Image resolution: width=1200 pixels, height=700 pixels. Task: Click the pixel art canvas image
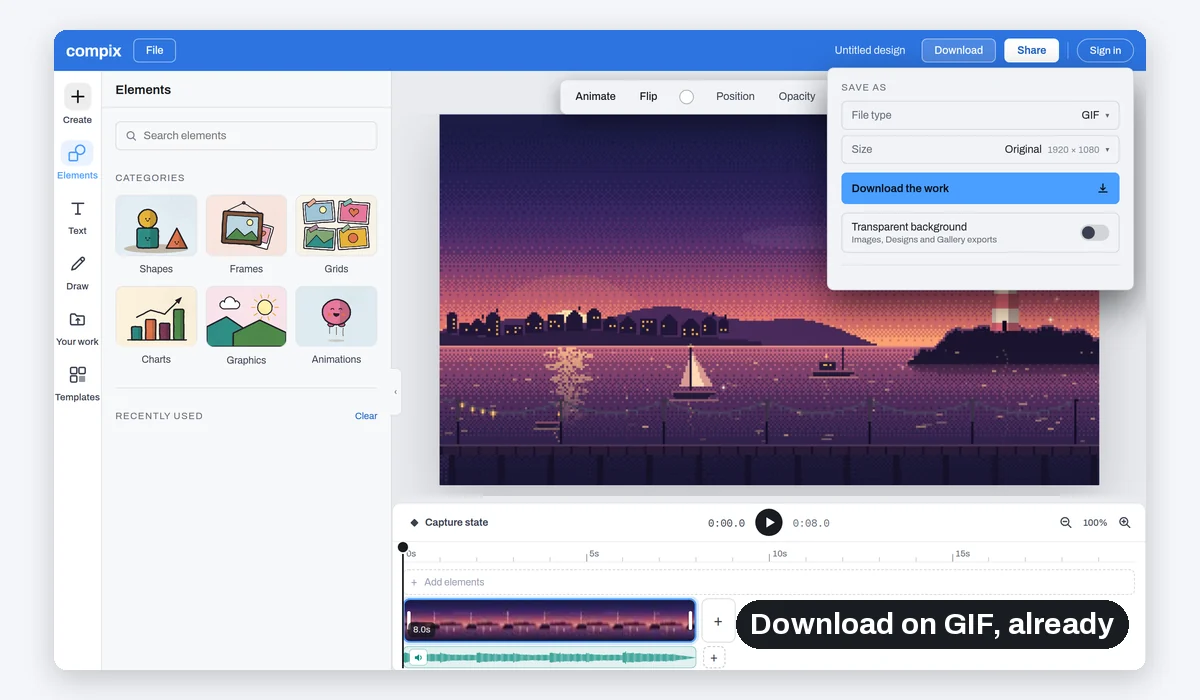coord(769,299)
